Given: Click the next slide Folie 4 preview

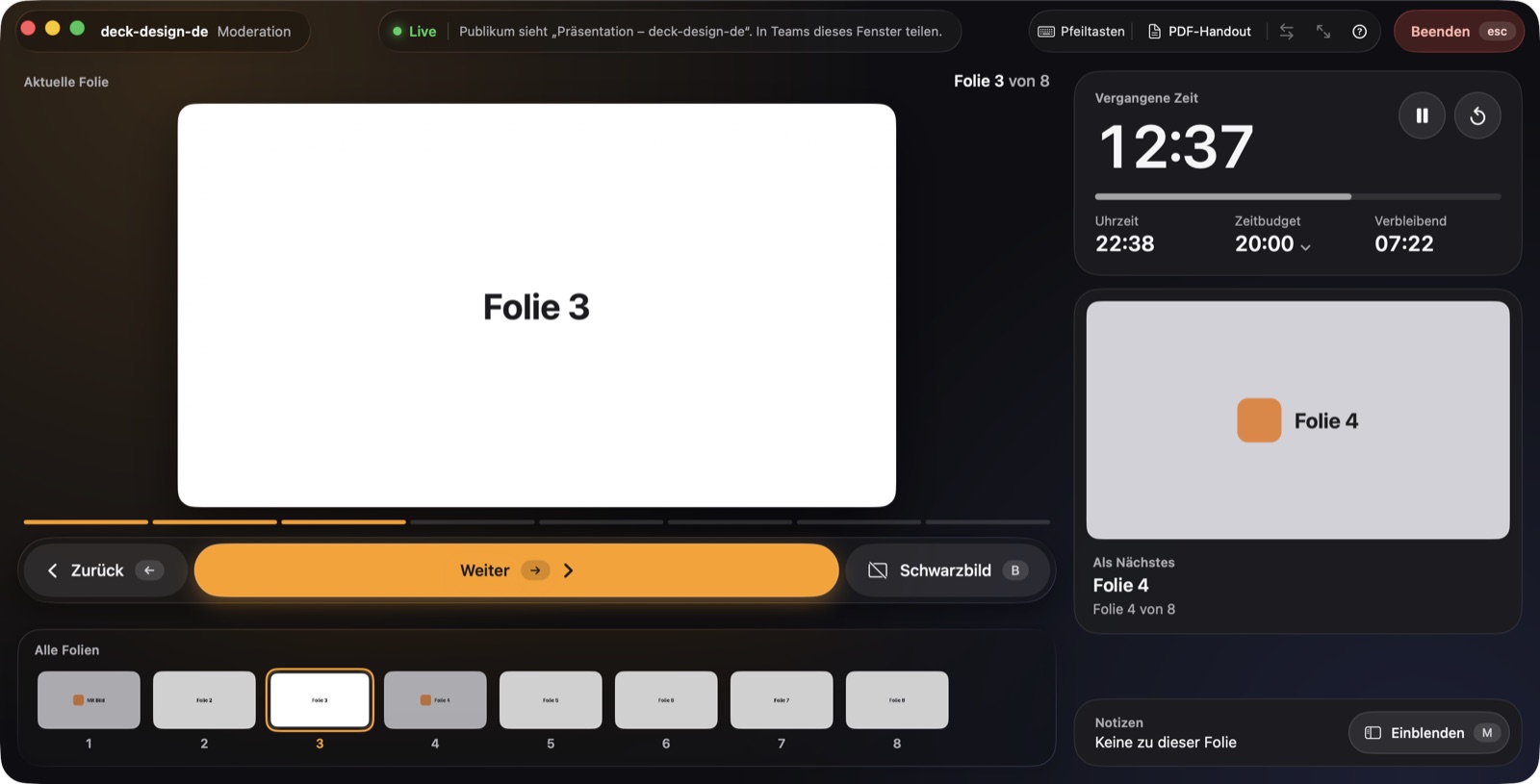Looking at the screenshot, I should [1297, 420].
